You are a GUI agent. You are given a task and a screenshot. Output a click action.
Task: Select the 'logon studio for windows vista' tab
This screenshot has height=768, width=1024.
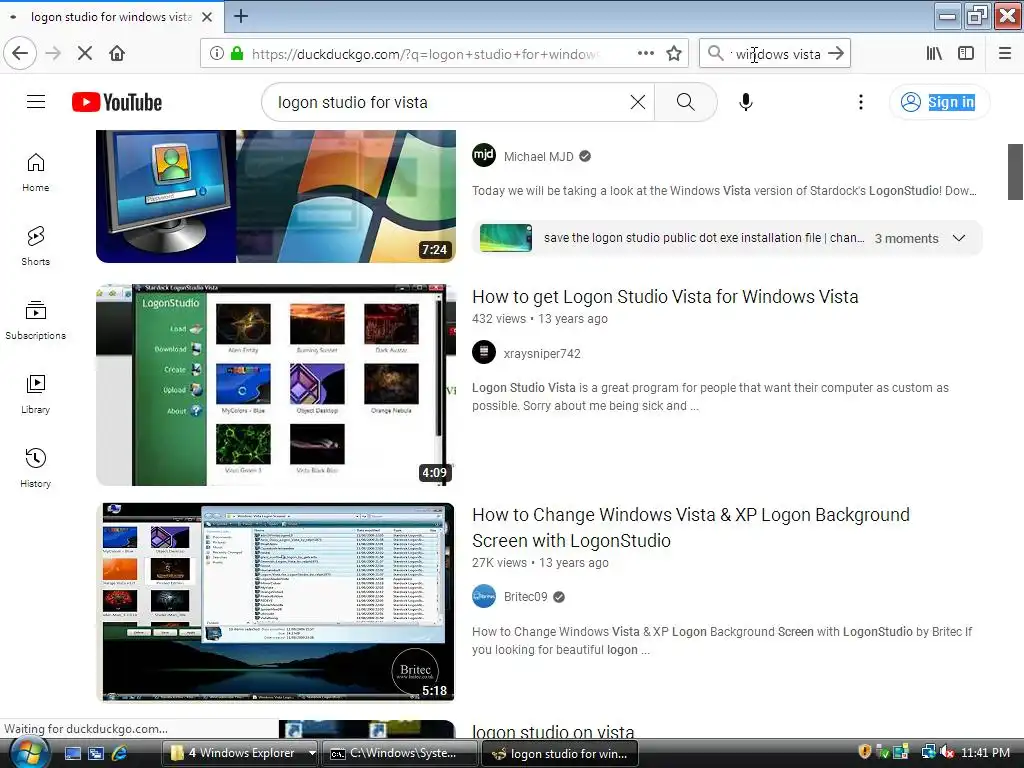coord(112,17)
